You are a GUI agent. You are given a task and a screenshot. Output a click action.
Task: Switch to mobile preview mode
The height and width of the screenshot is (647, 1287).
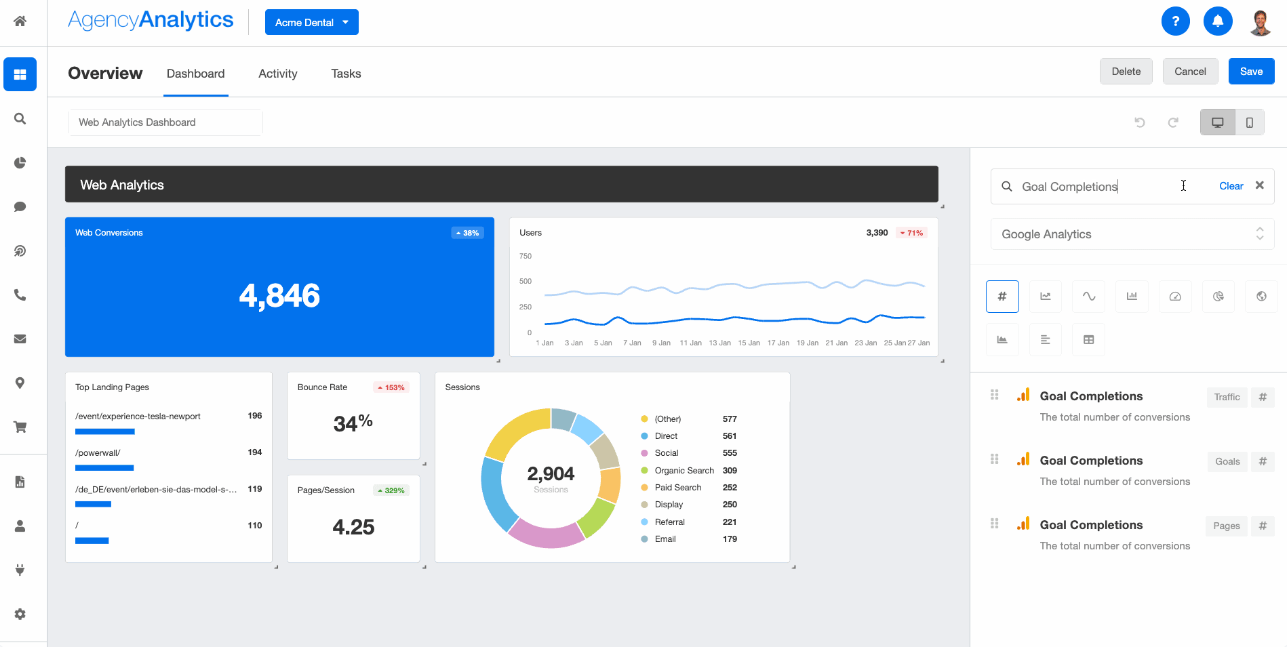[1250, 121]
